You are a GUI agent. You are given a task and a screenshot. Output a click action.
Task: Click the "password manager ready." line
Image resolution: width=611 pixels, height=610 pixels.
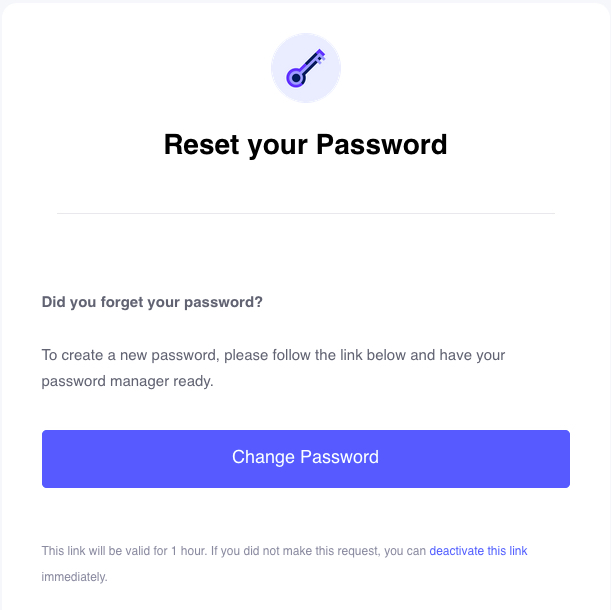(x=127, y=381)
